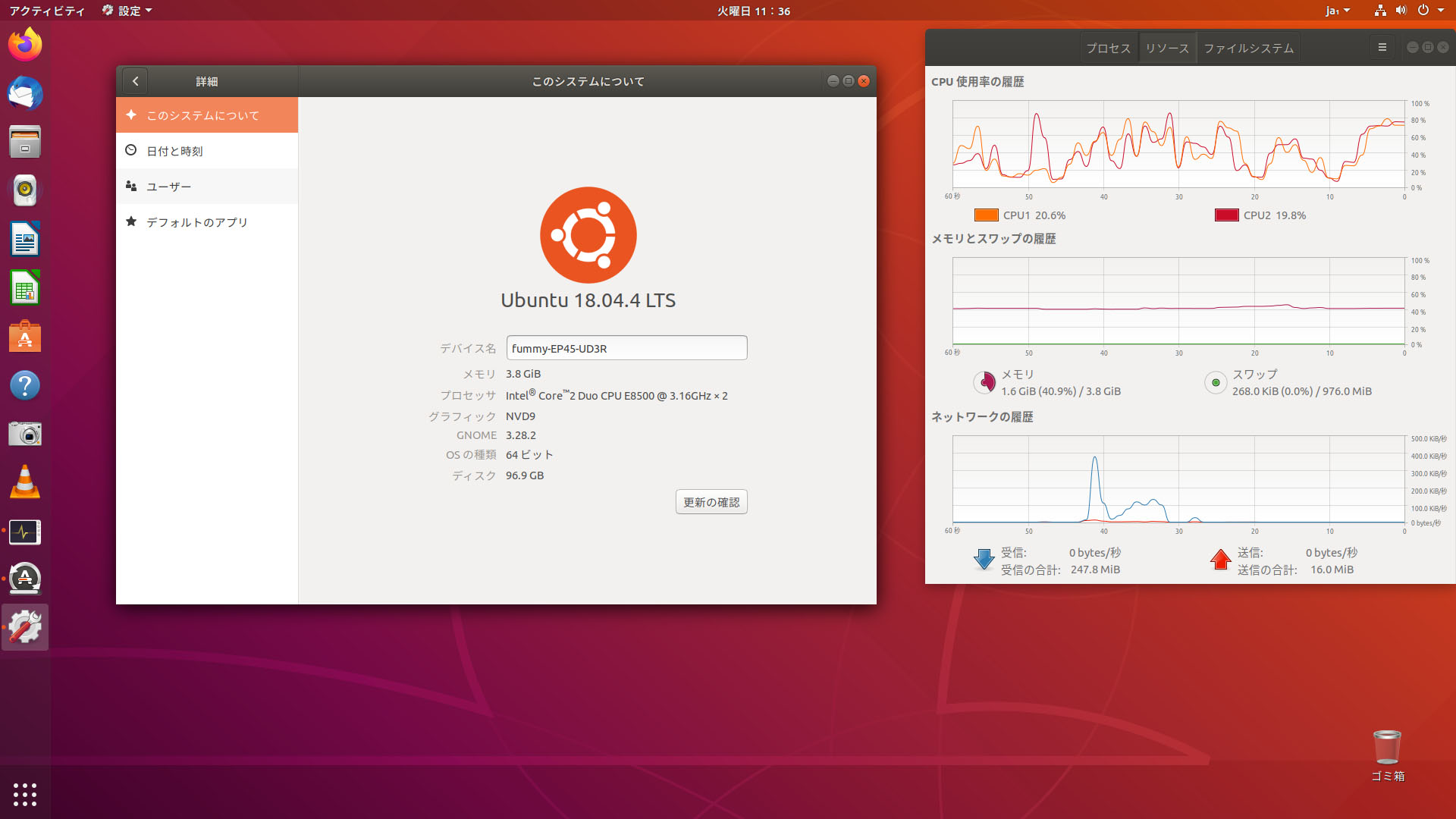Click the swap usage pie color picker
The image size is (1456, 819).
pos(1216,382)
